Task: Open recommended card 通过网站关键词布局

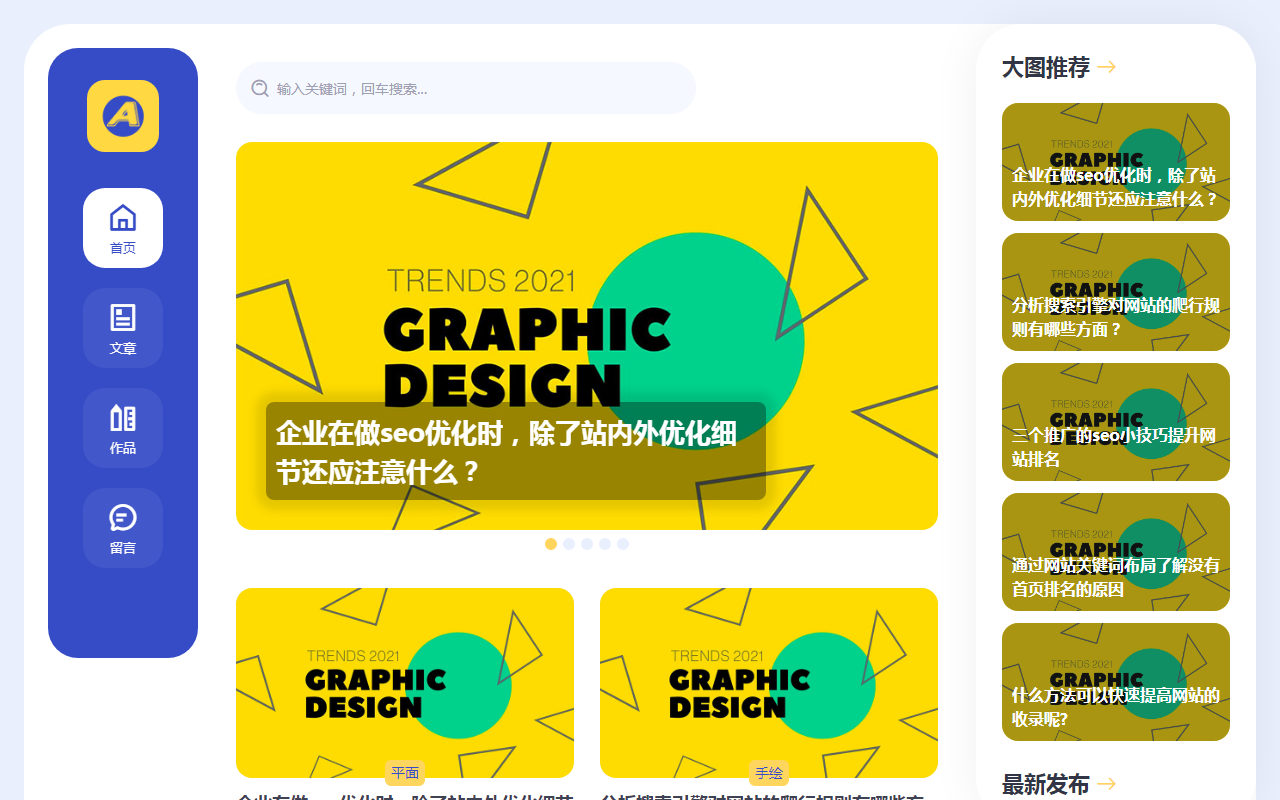Action: click(1116, 552)
